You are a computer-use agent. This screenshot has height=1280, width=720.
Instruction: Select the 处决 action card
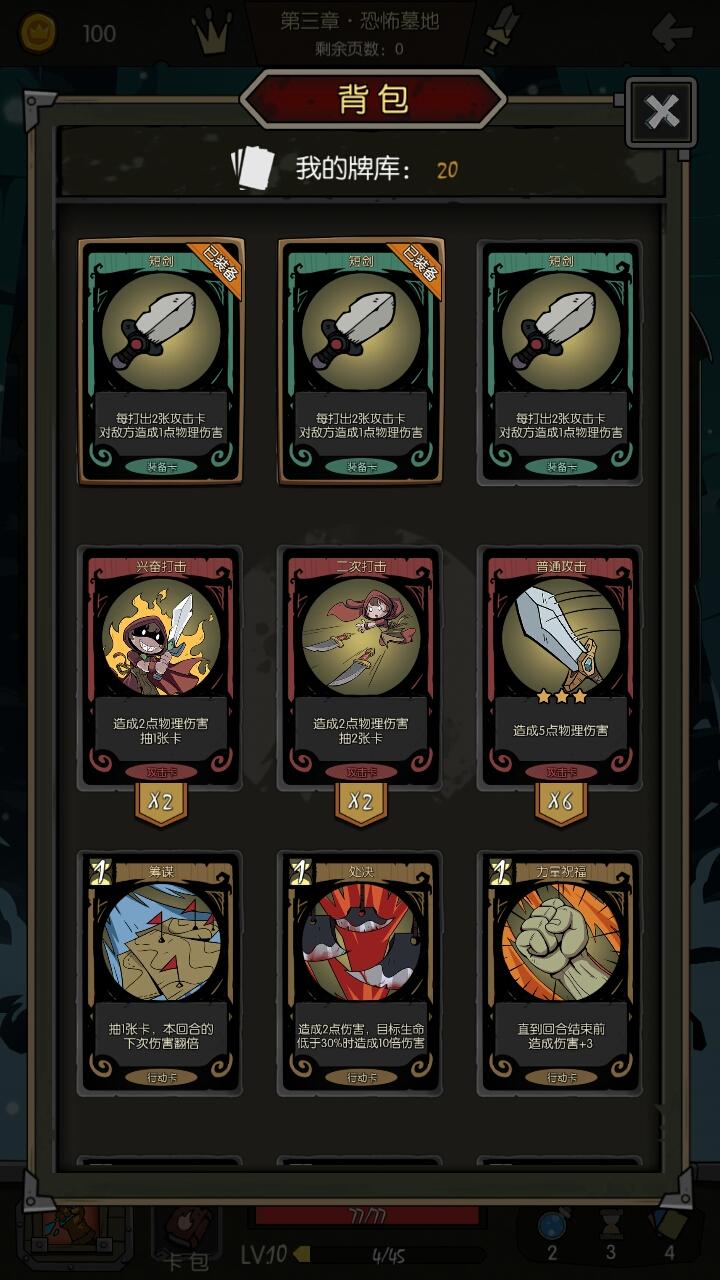(361, 973)
